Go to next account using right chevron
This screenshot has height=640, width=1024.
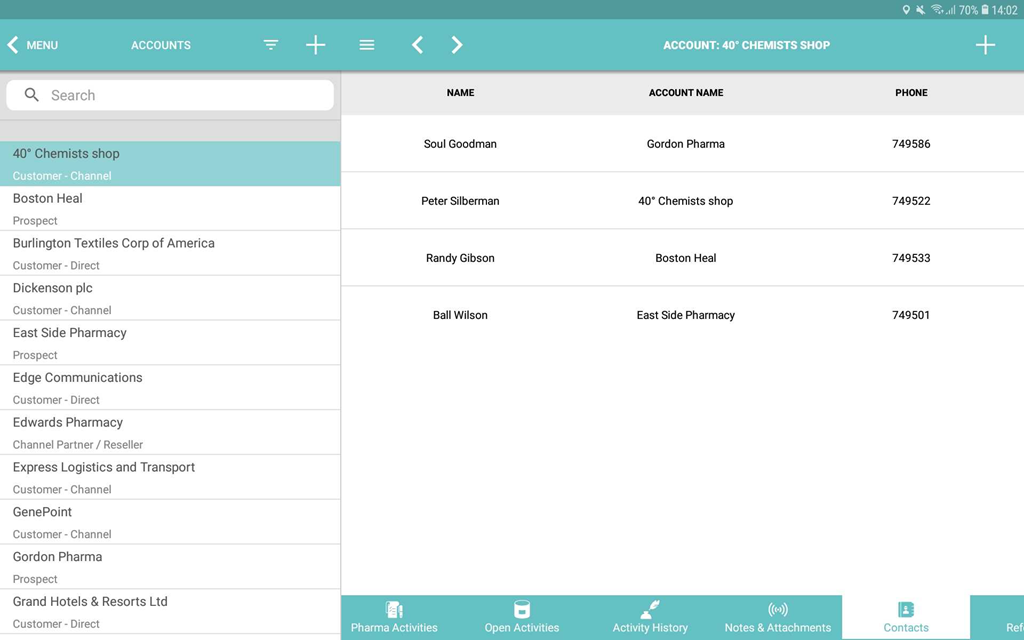(x=457, y=45)
